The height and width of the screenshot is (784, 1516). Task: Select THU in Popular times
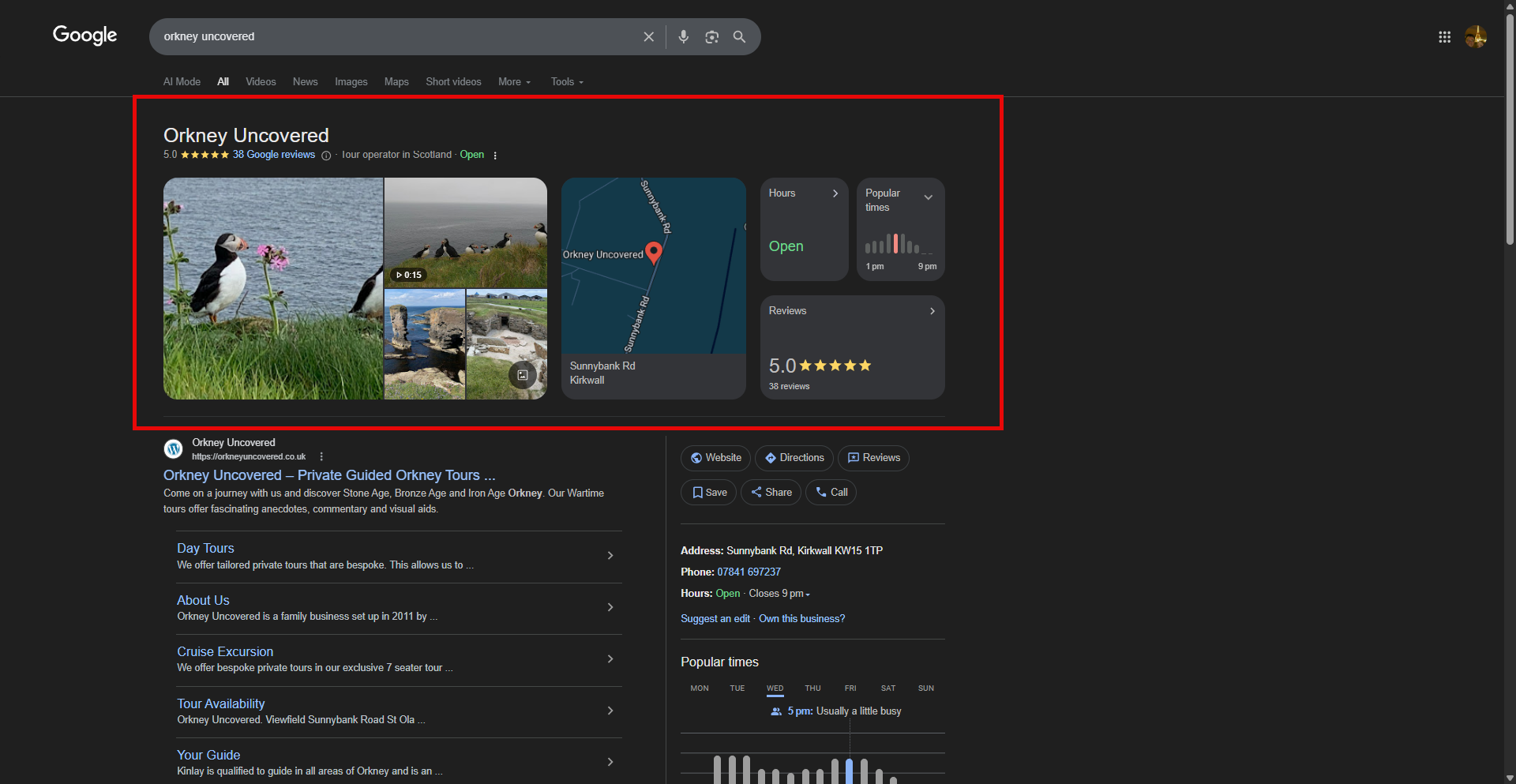(x=812, y=688)
